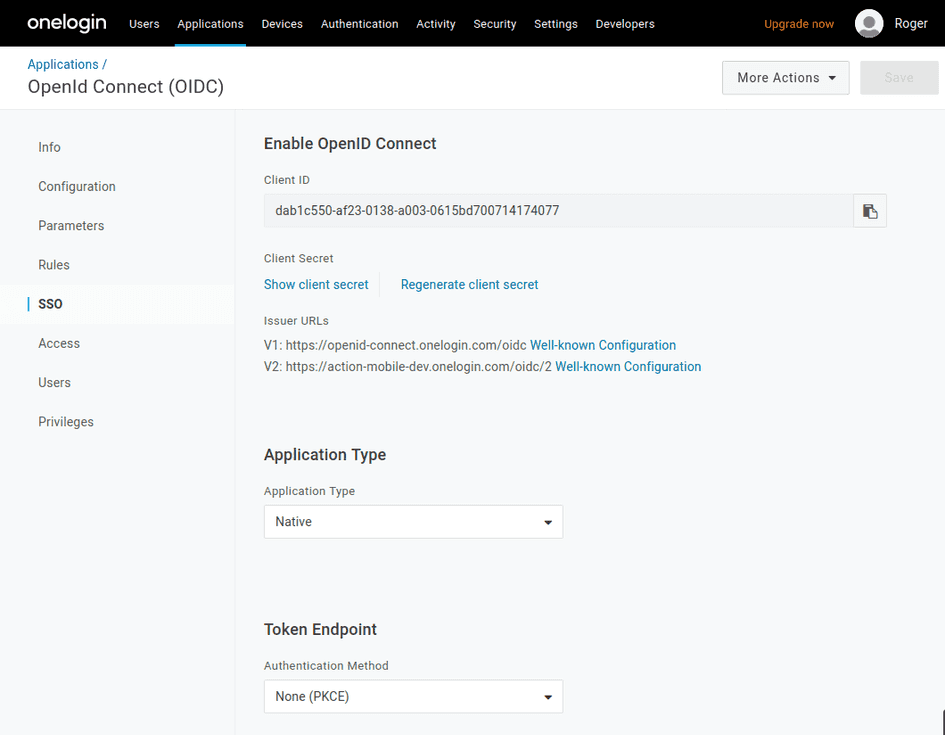Select Configuration in the sidebar

click(x=76, y=186)
